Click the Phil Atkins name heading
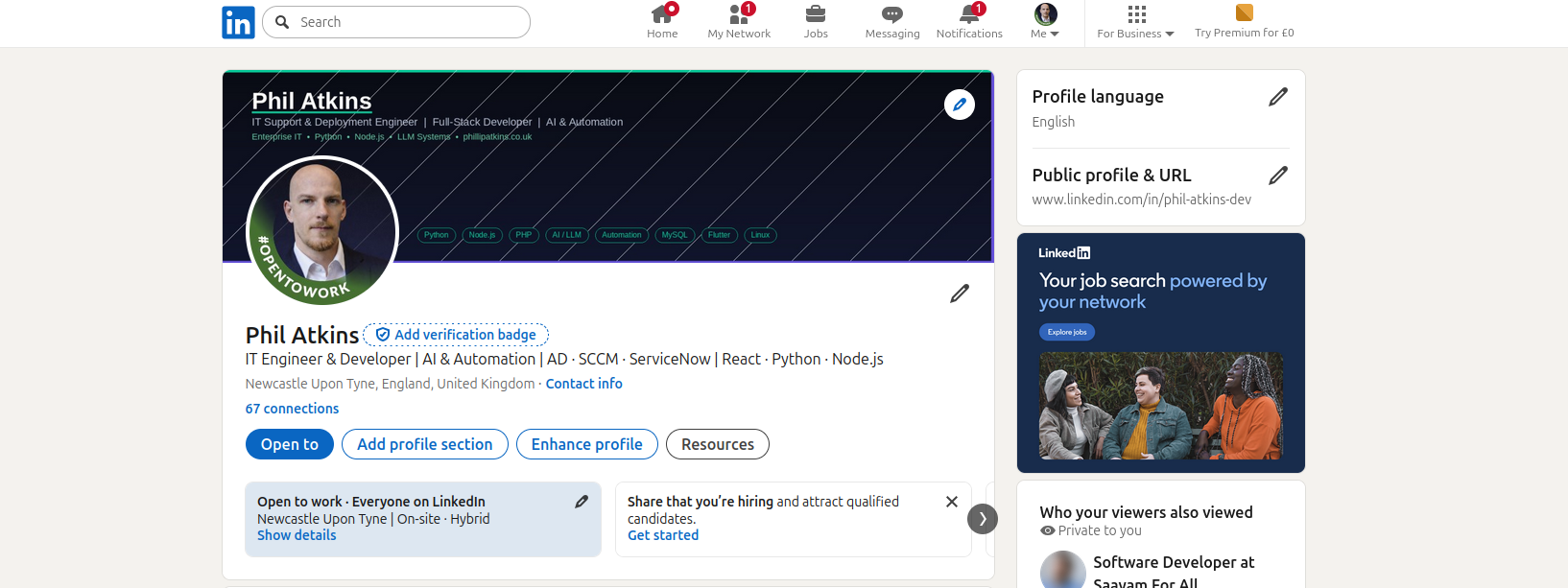Screen dimensions: 1568x588 [302, 335]
